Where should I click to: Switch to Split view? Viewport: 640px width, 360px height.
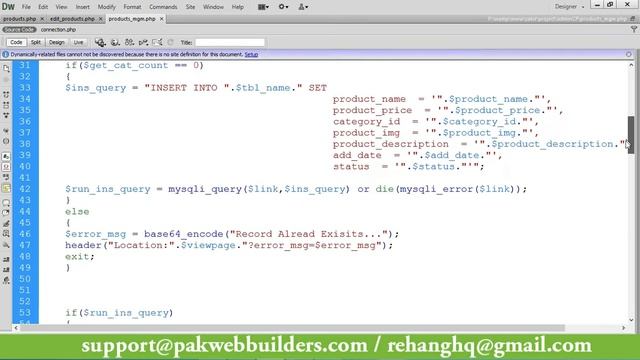click(36, 42)
